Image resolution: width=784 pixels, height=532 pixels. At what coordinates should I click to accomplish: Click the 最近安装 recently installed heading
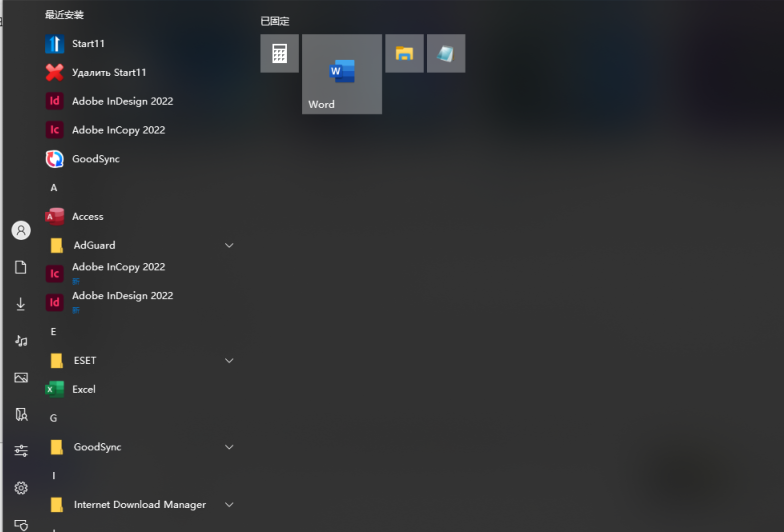[64, 14]
